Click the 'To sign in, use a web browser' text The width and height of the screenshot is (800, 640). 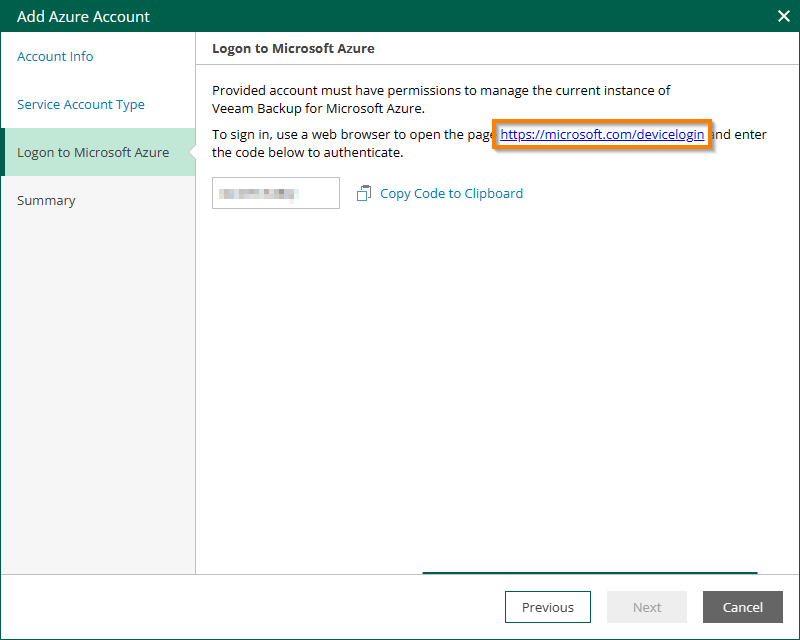(350, 134)
